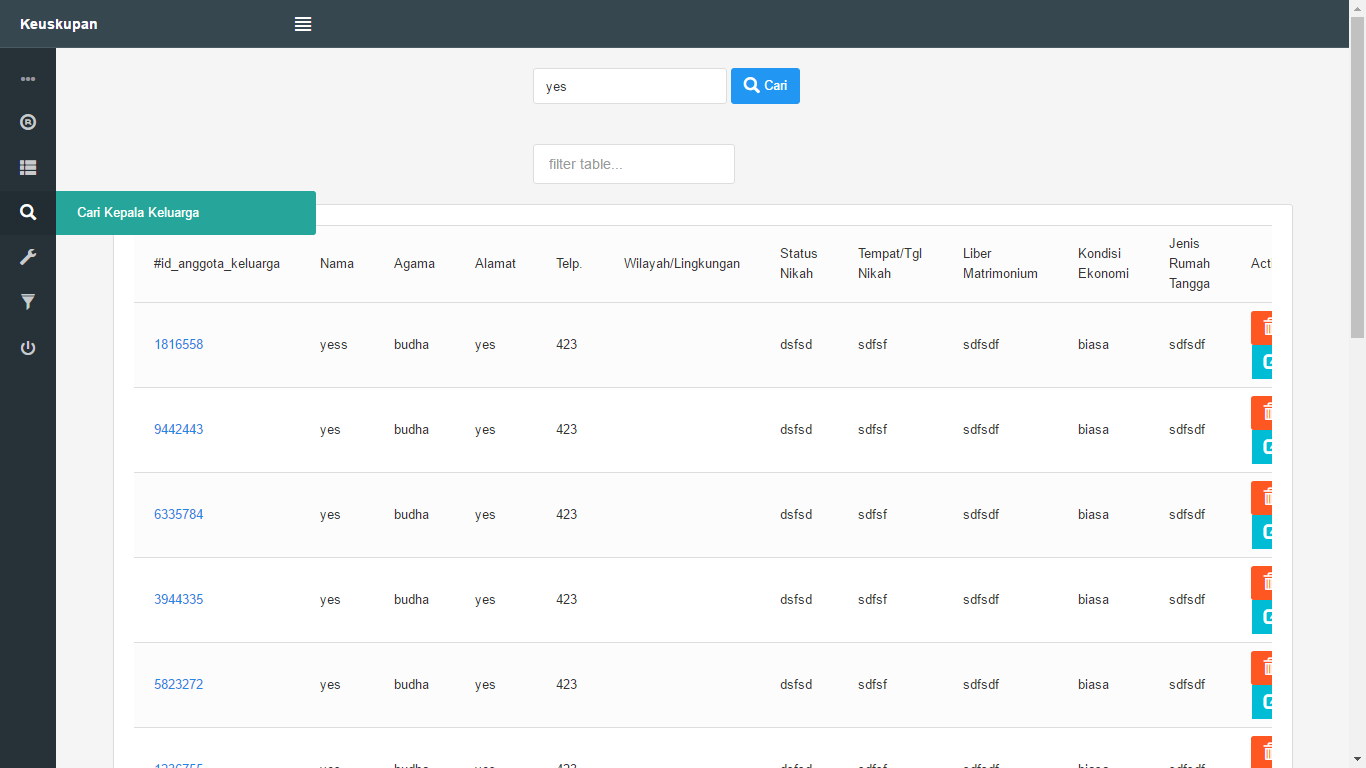Open the wrench tools icon in the sidebar

[x=28, y=257]
